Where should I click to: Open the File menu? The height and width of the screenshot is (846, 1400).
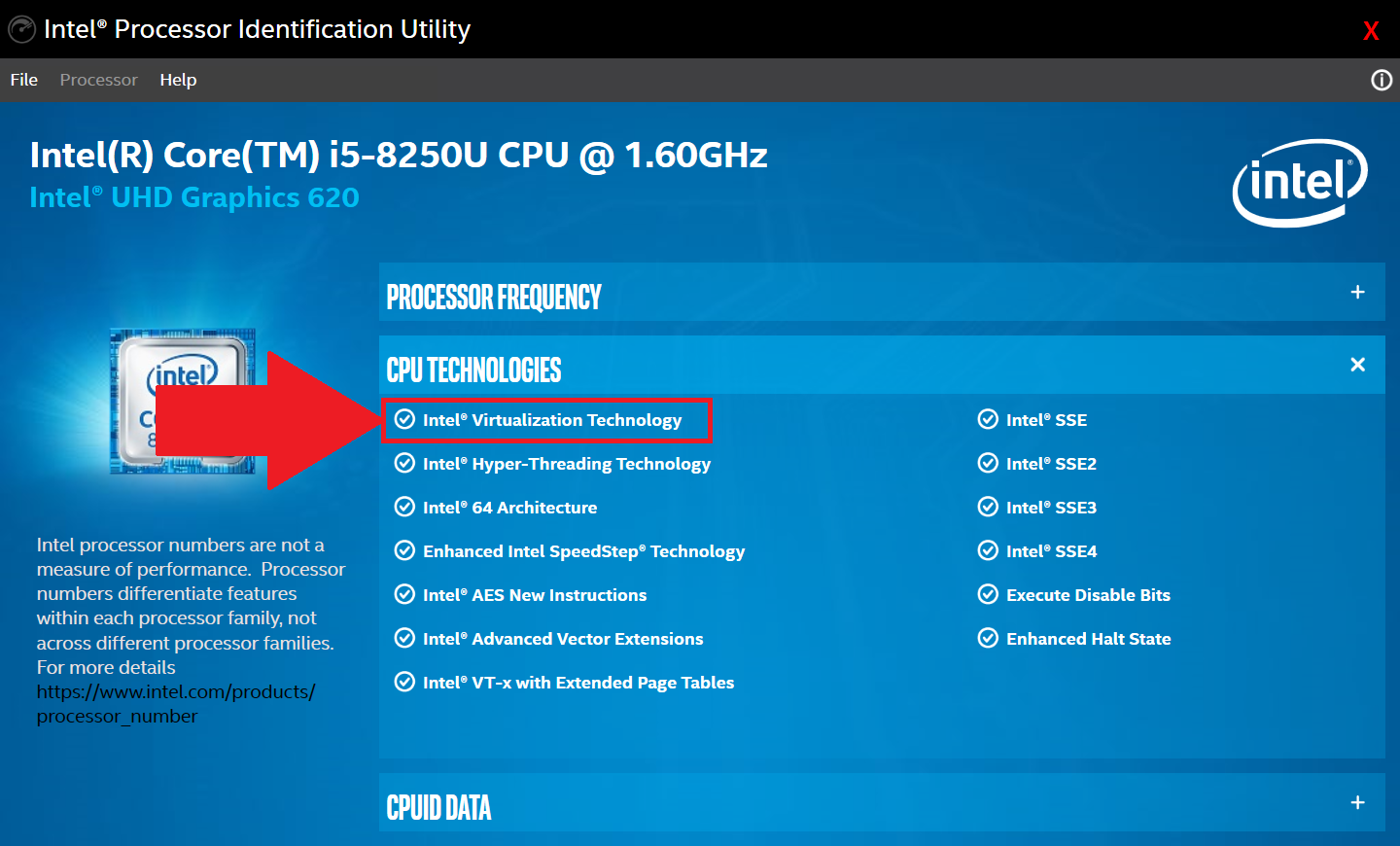coord(23,80)
